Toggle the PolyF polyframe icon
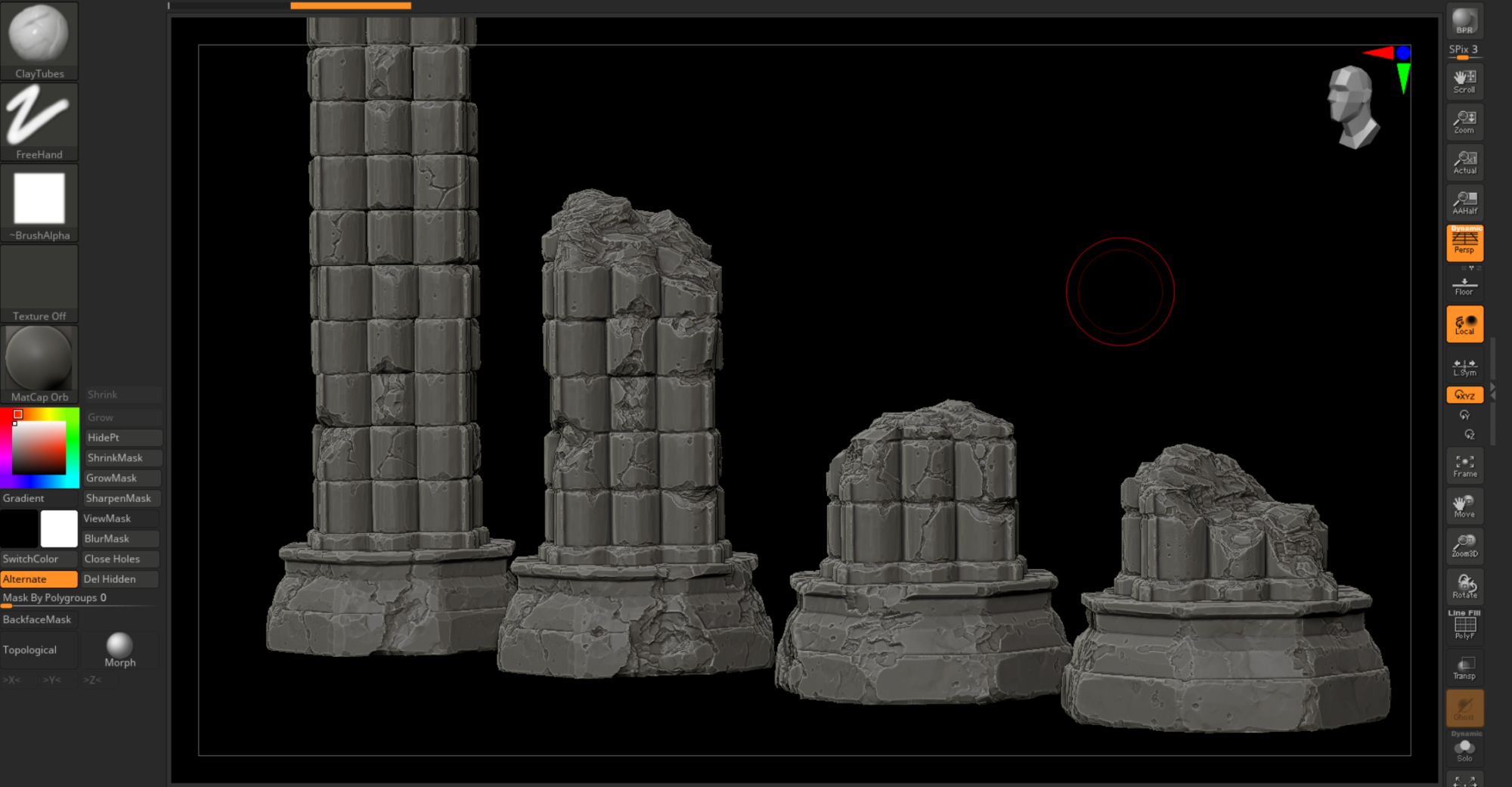This screenshot has width=1512, height=787. tap(1464, 626)
